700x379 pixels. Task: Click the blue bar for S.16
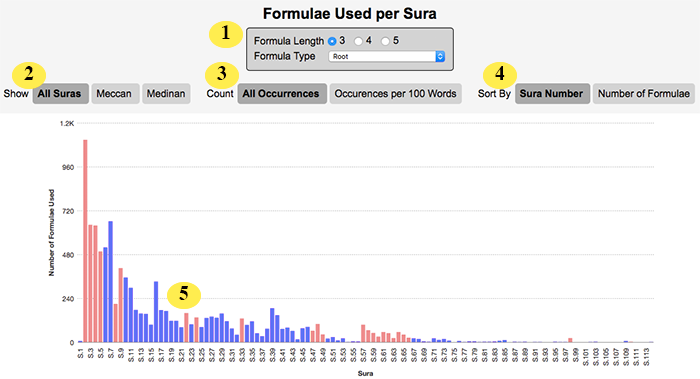point(156,312)
